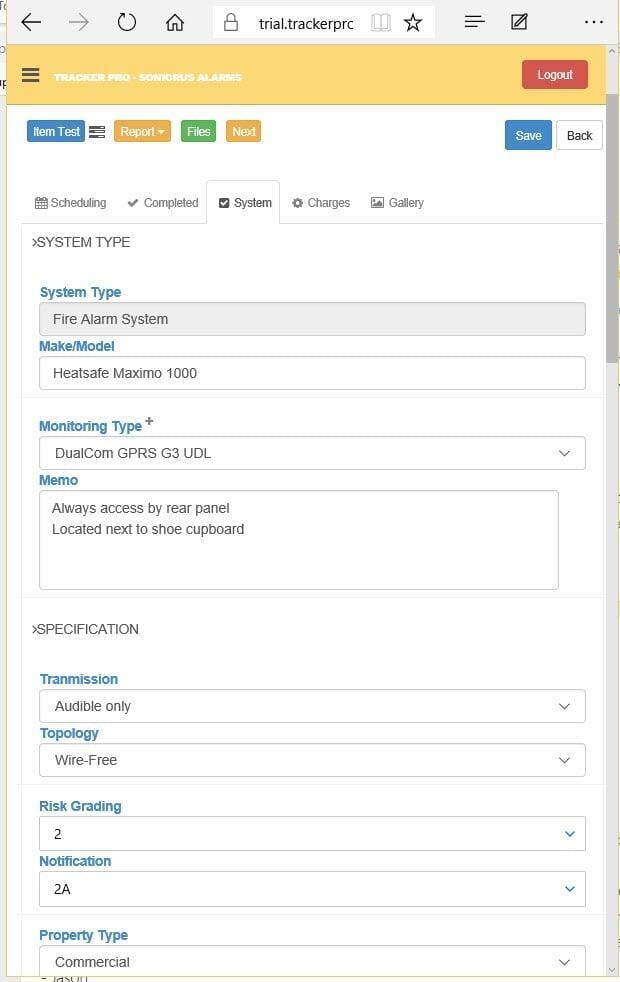Open the Topology dropdown
Viewport: 620px width, 982px height.
coord(312,760)
